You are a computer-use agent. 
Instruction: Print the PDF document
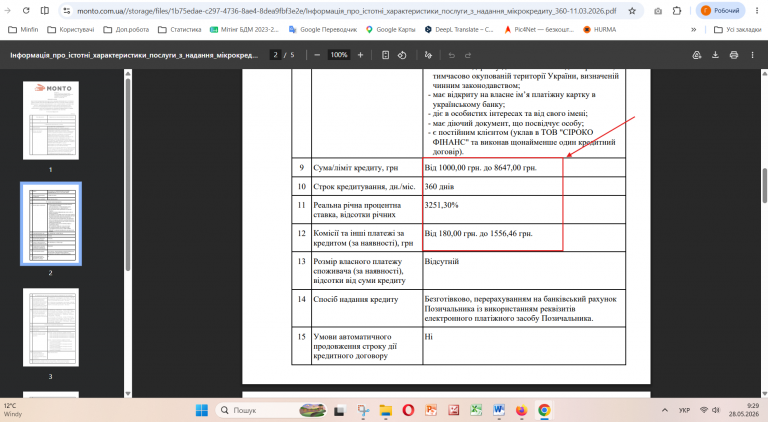[734, 55]
